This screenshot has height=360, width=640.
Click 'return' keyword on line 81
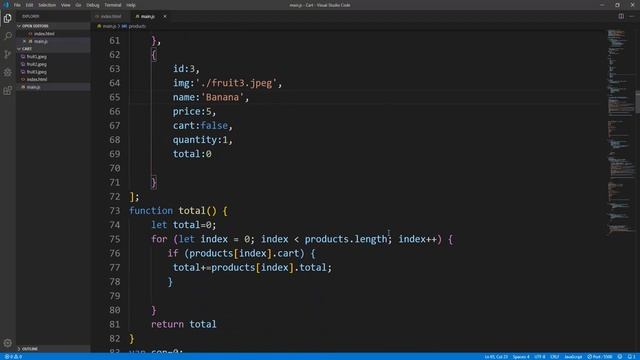click(167, 324)
